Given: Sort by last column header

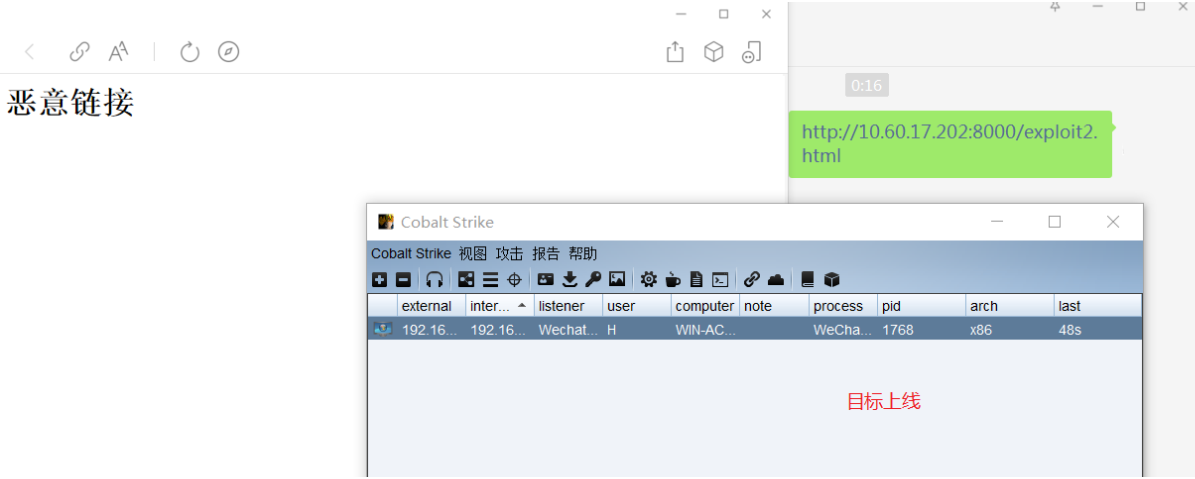Looking at the screenshot, I should coord(1097,305).
